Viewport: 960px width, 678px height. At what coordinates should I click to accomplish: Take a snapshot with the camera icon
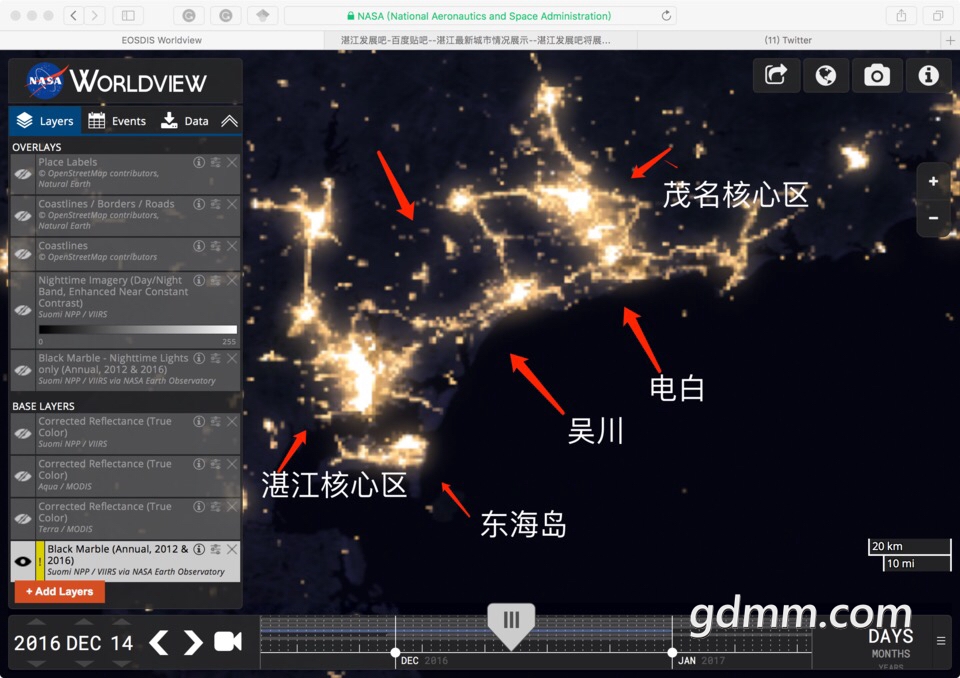coord(877,76)
